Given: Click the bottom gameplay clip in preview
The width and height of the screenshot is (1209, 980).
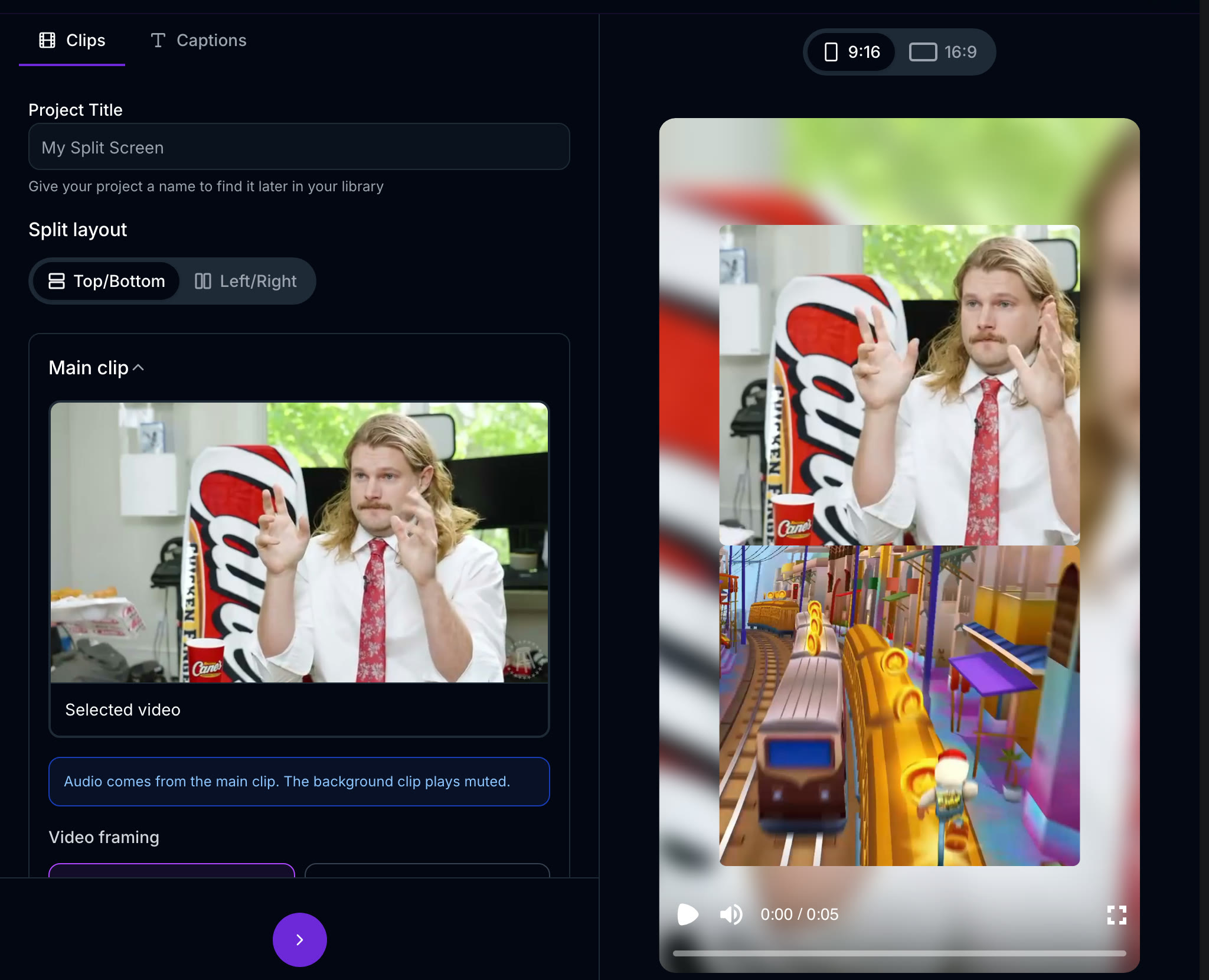Looking at the screenshot, I should tap(899, 705).
